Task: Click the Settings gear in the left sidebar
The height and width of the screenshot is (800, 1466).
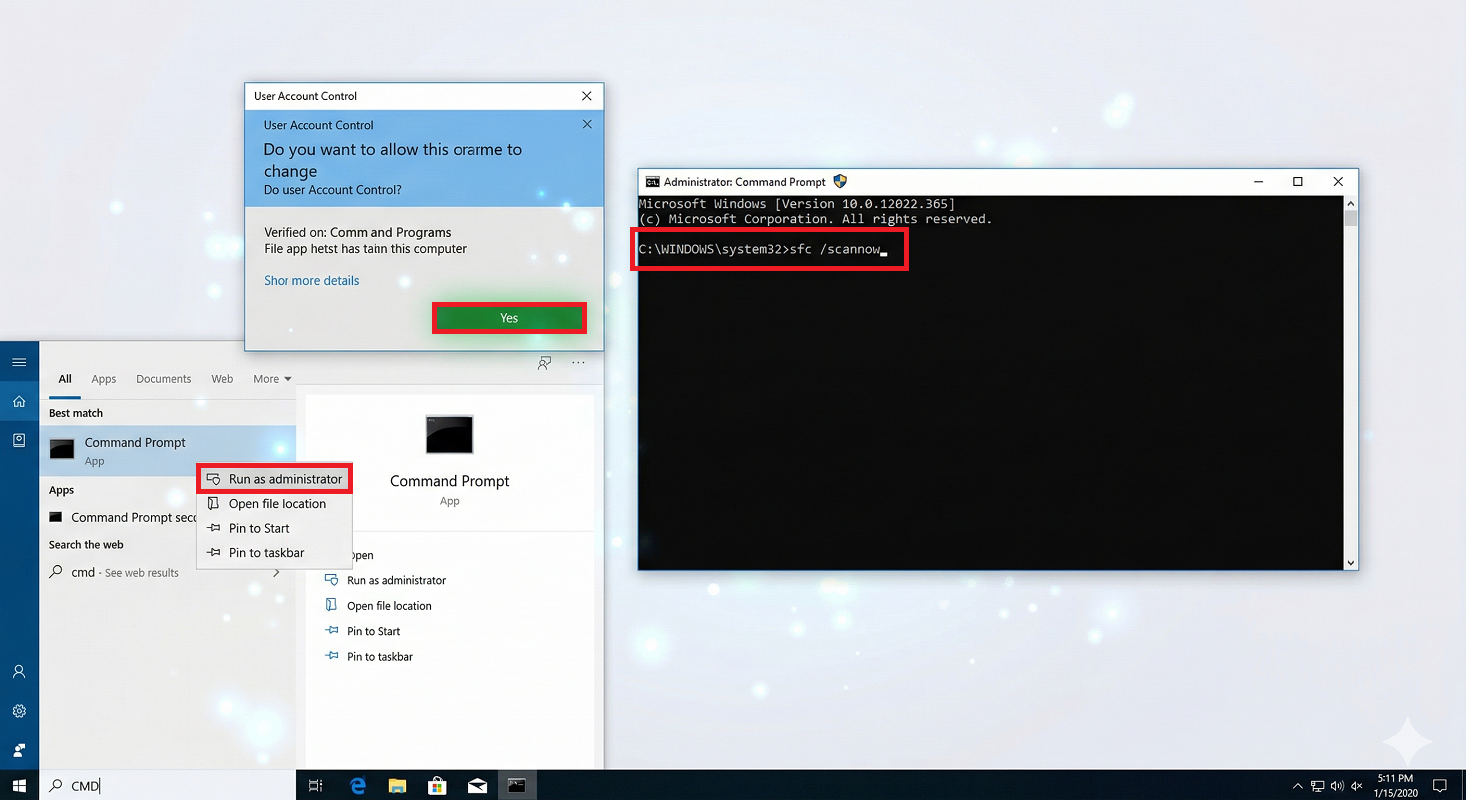Action: click(x=19, y=711)
